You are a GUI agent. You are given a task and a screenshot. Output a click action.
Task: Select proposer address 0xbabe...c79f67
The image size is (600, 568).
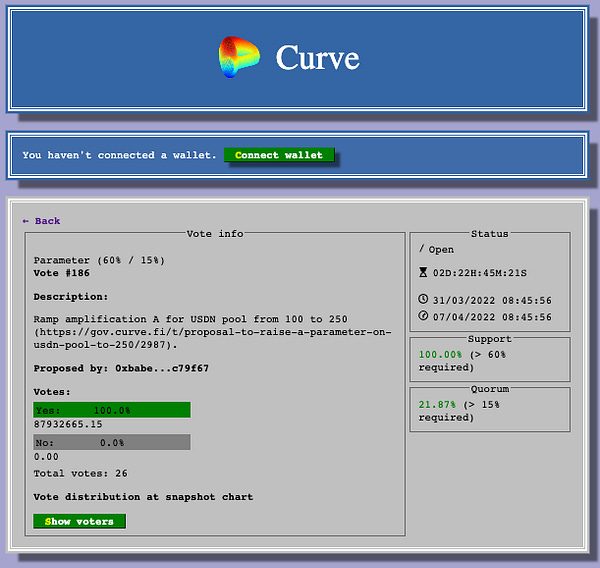click(162, 368)
